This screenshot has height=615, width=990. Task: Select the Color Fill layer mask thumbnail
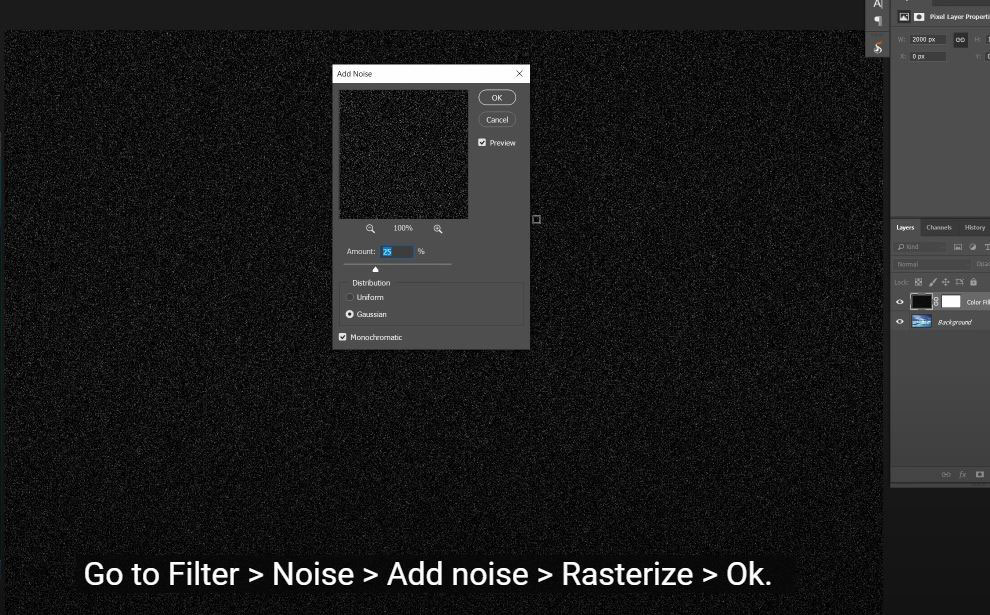pyautogui.click(x=951, y=302)
